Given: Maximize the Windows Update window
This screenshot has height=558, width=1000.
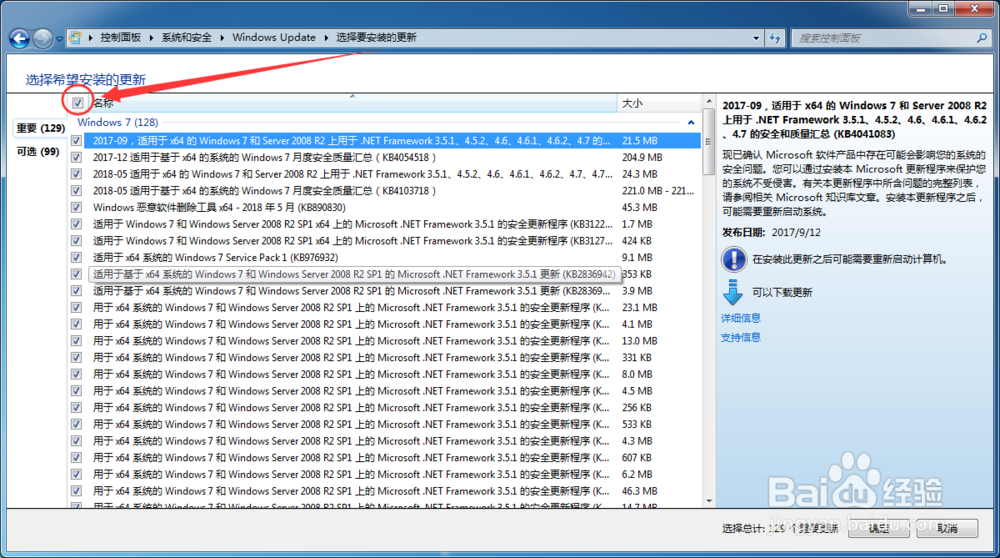Looking at the screenshot, I should tap(943, 9).
